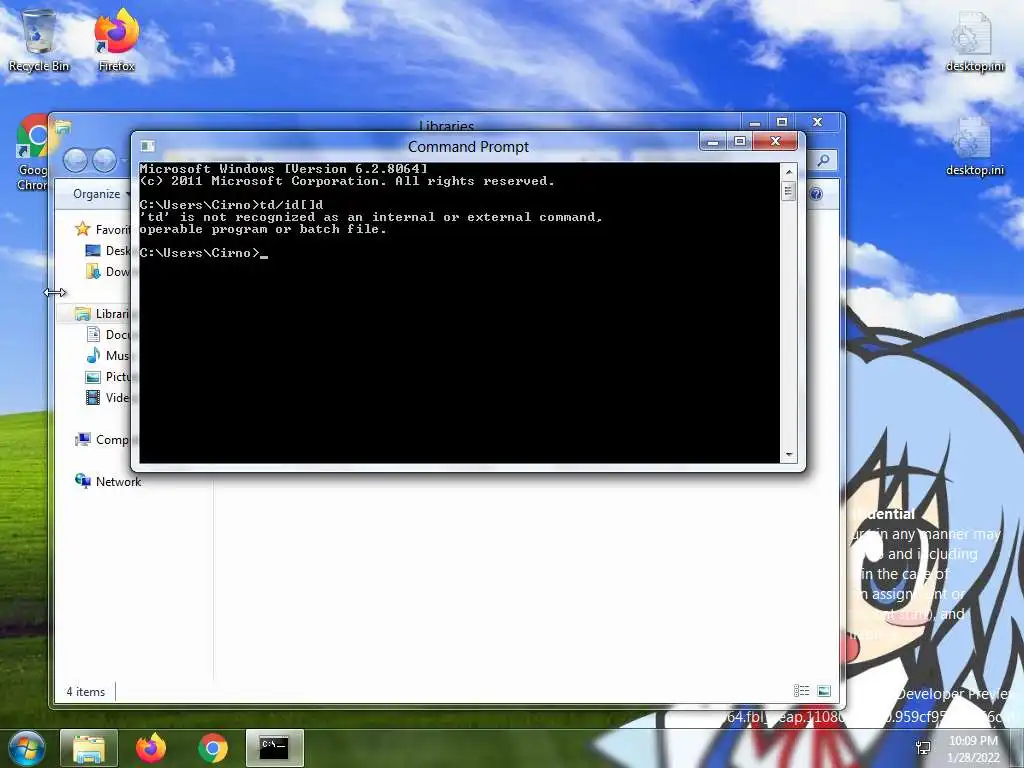Close the Command Prompt window
This screenshot has height=768, width=1024.
(x=775, y=141)
